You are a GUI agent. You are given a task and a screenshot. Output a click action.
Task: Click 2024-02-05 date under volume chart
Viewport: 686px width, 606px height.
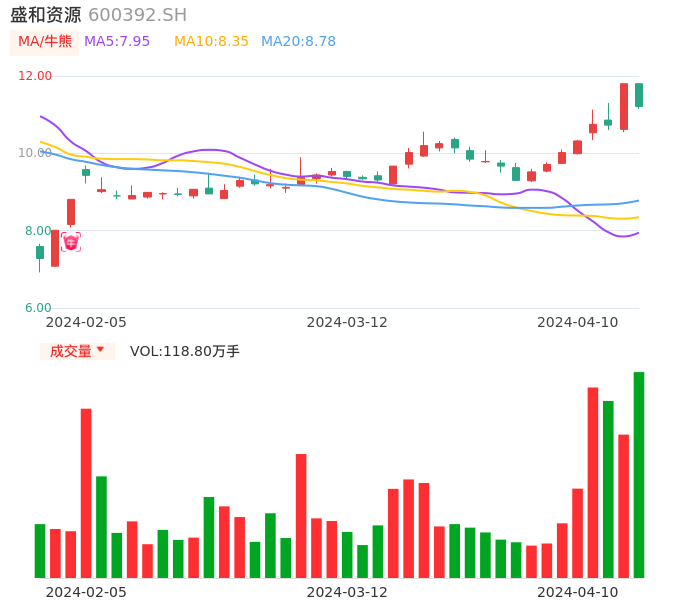coord(86,592)
